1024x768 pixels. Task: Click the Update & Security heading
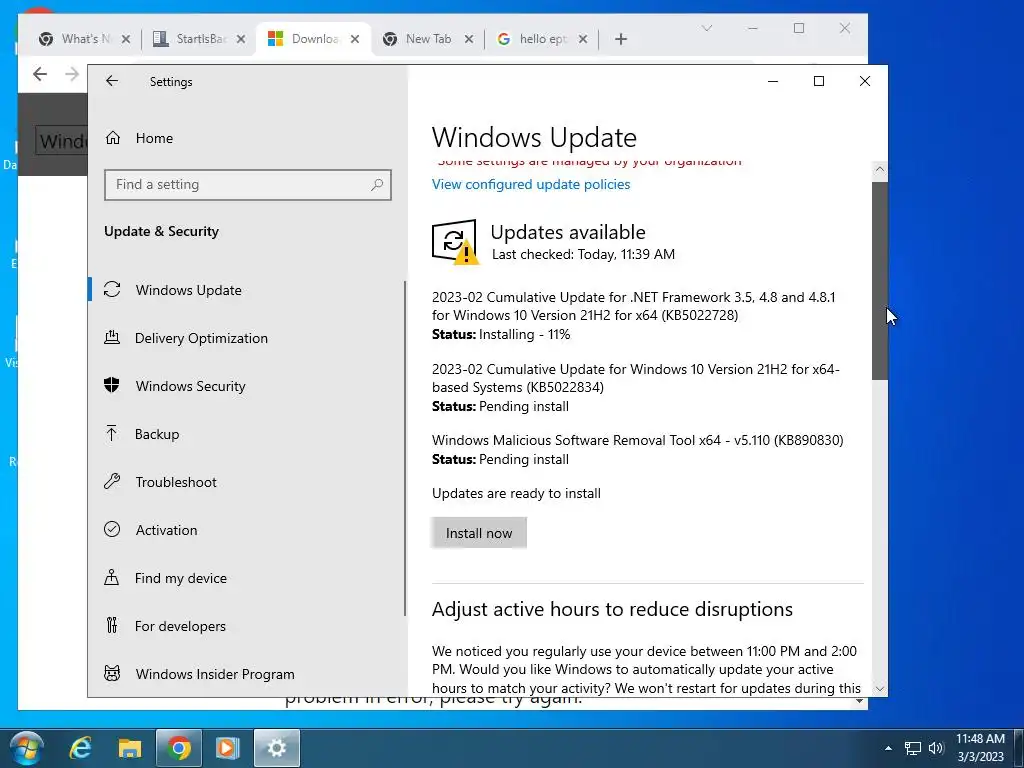click(161, 231)
